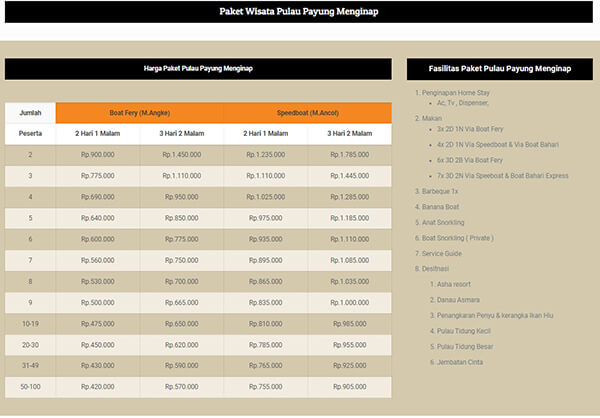Select Rp.590.000 in the 31-49 row
This screenshot has height=418, width=600.
[x=182, y=366]
